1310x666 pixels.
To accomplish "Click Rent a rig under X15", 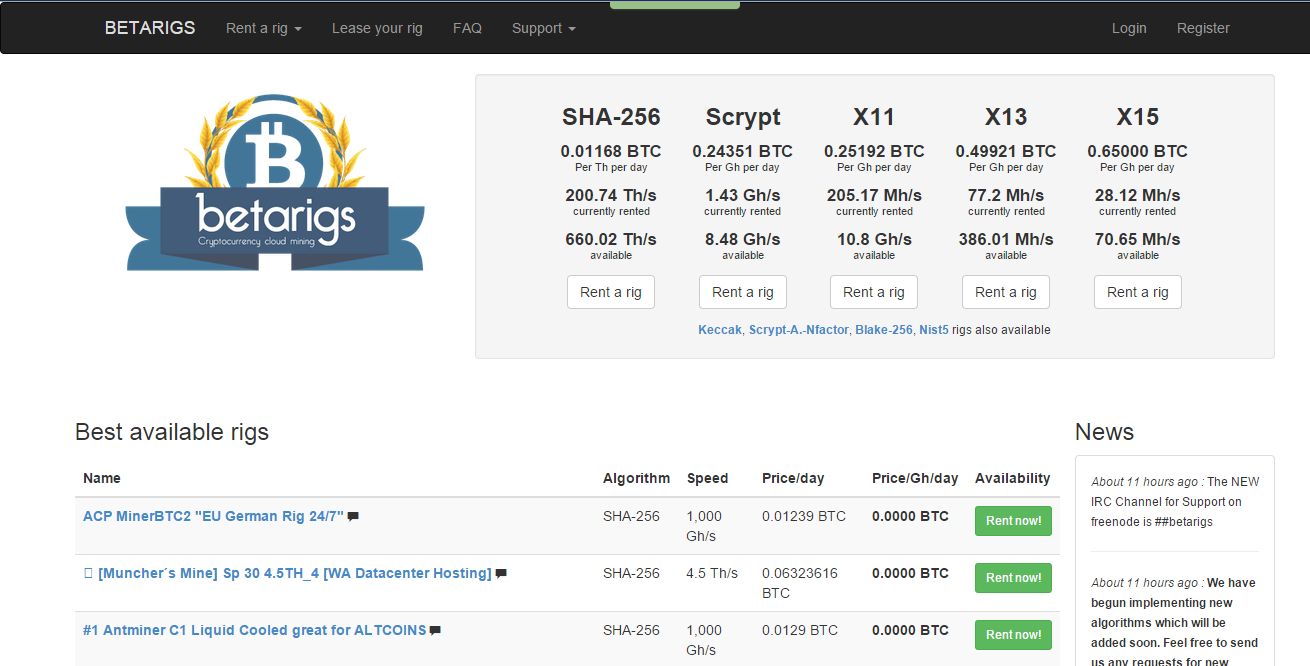I will 1137,292.
